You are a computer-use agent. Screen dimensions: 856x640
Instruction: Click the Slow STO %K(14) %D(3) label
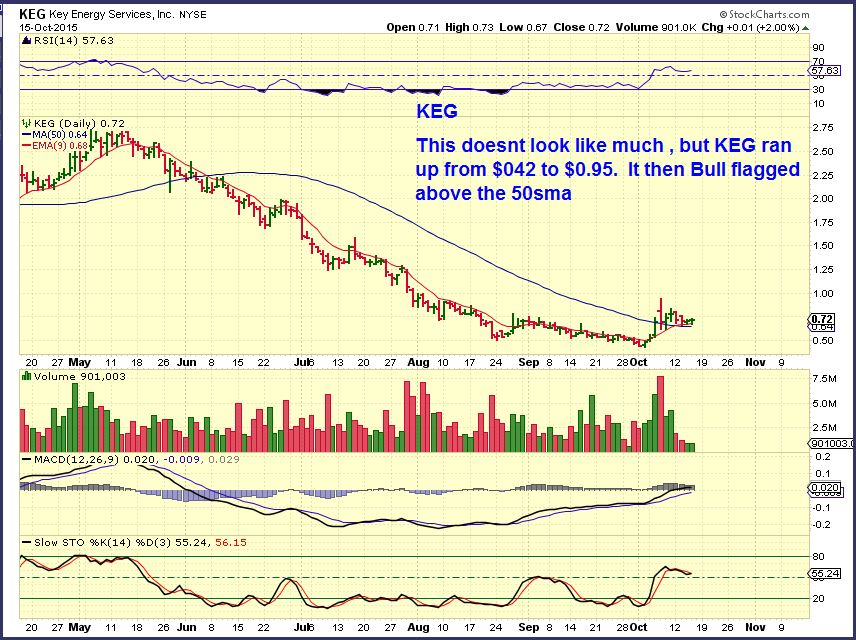(x=102, y=542)
